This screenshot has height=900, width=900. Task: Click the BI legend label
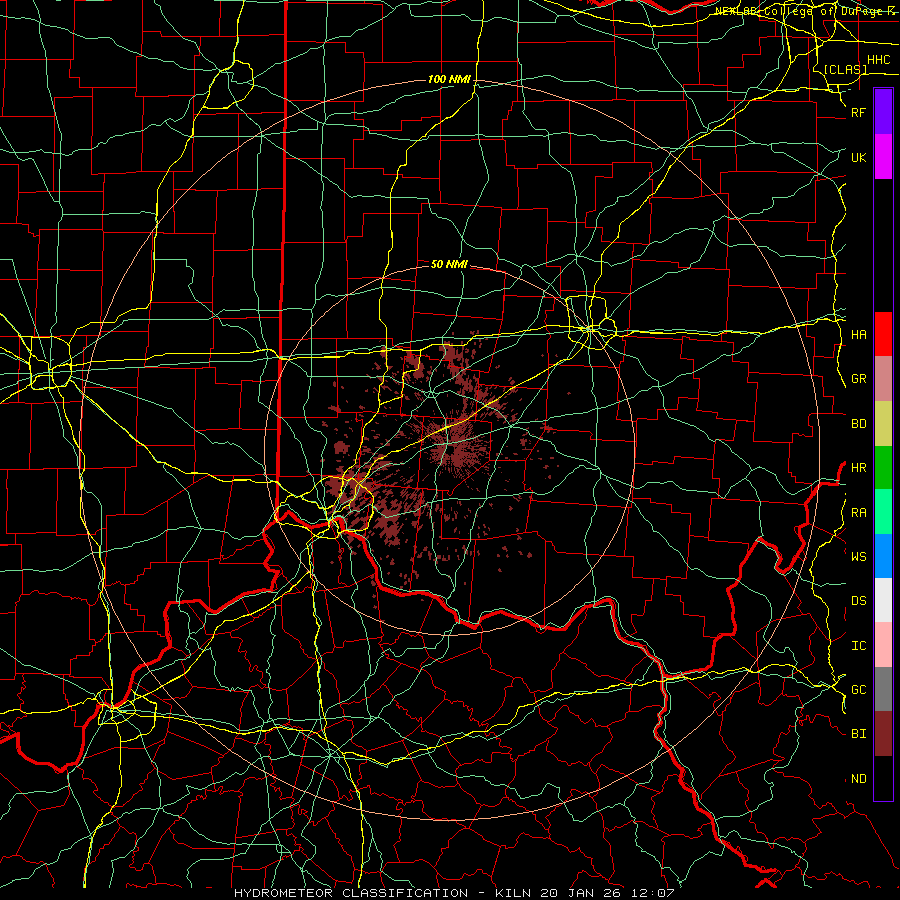pos(858,734)
